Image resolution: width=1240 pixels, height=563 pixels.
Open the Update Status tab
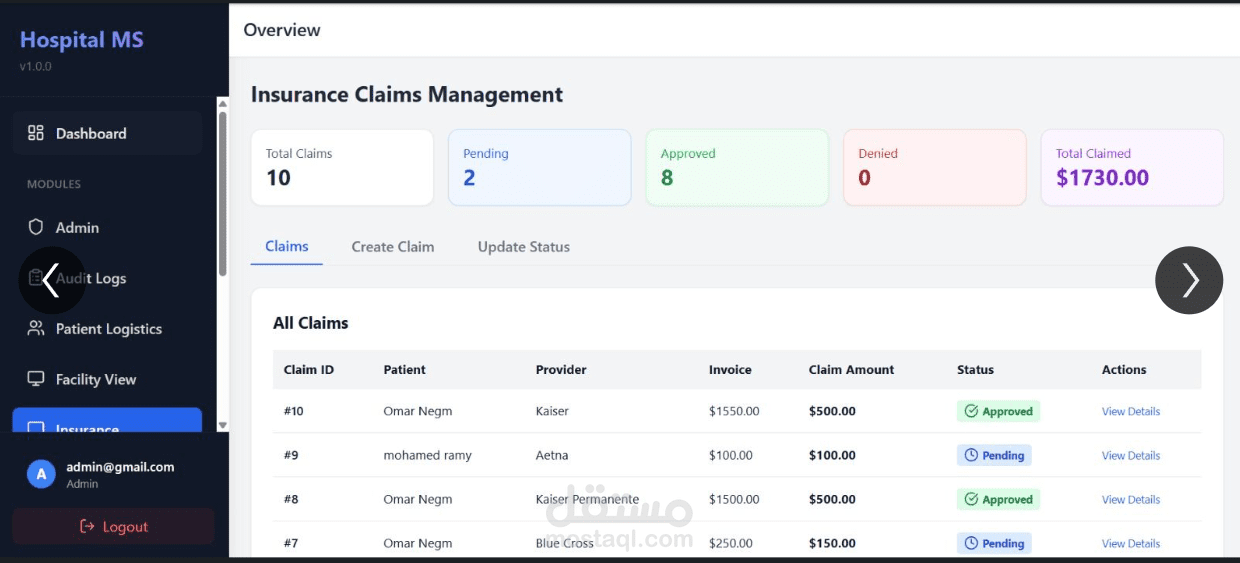523,247
